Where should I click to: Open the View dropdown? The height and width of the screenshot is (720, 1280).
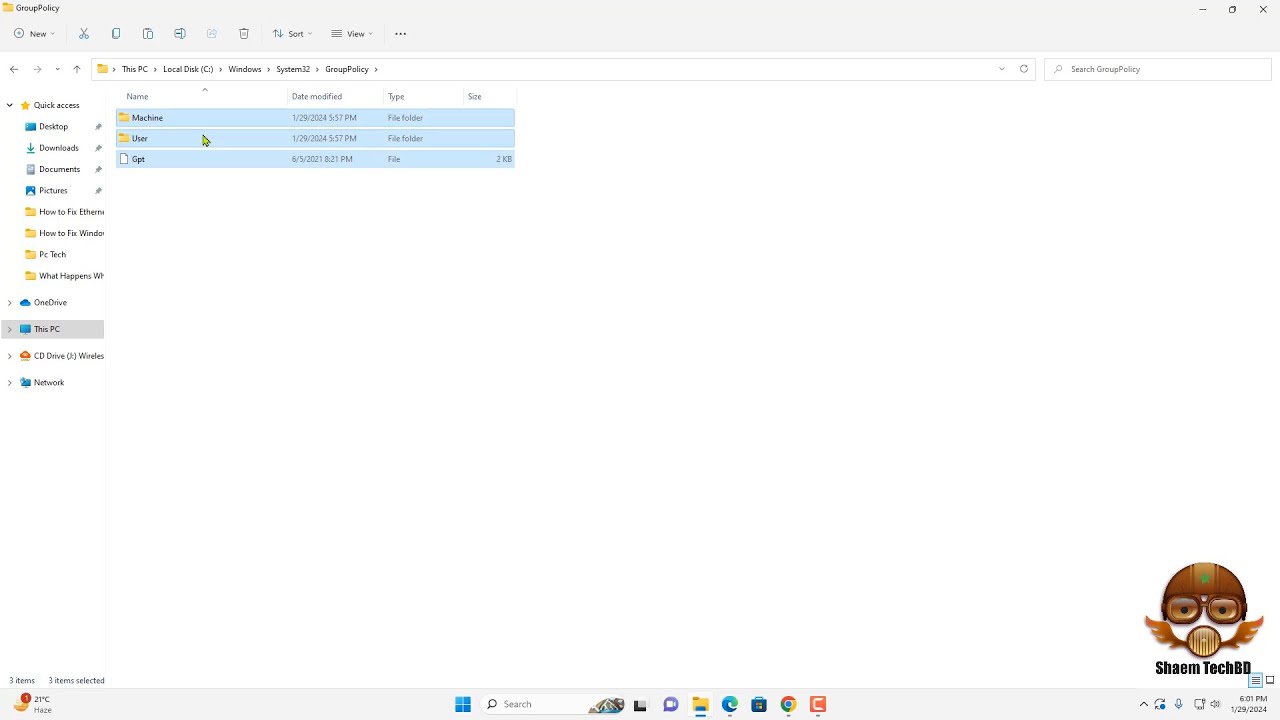click(352, 34)
